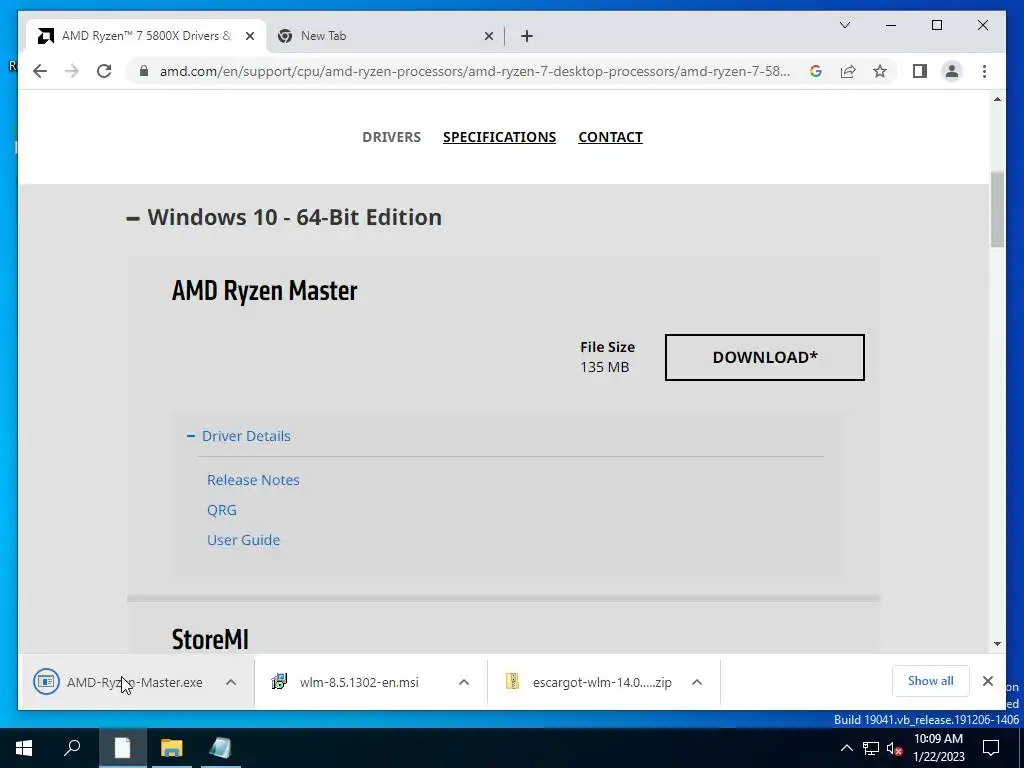
Task: Bookmark this page with the star icon
Action: [x=880, y=71]
